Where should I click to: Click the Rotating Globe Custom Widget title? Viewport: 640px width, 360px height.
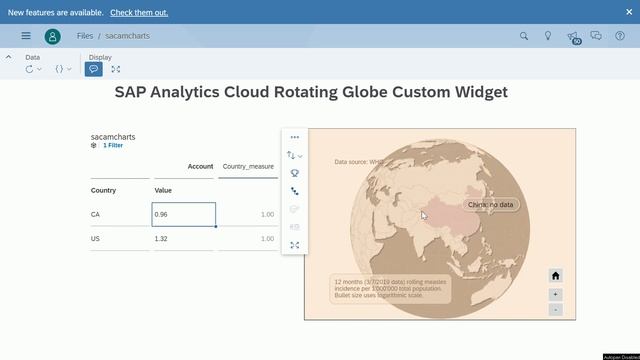311,92
